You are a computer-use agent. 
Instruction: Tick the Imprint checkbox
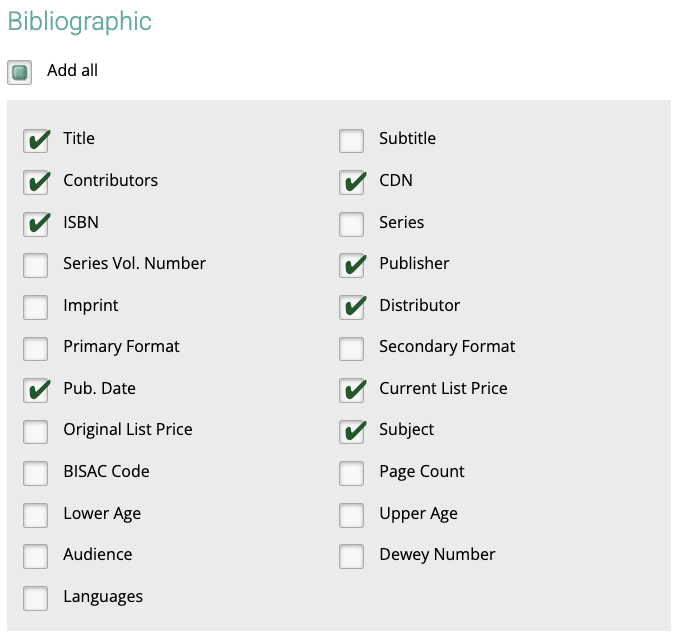35,307
